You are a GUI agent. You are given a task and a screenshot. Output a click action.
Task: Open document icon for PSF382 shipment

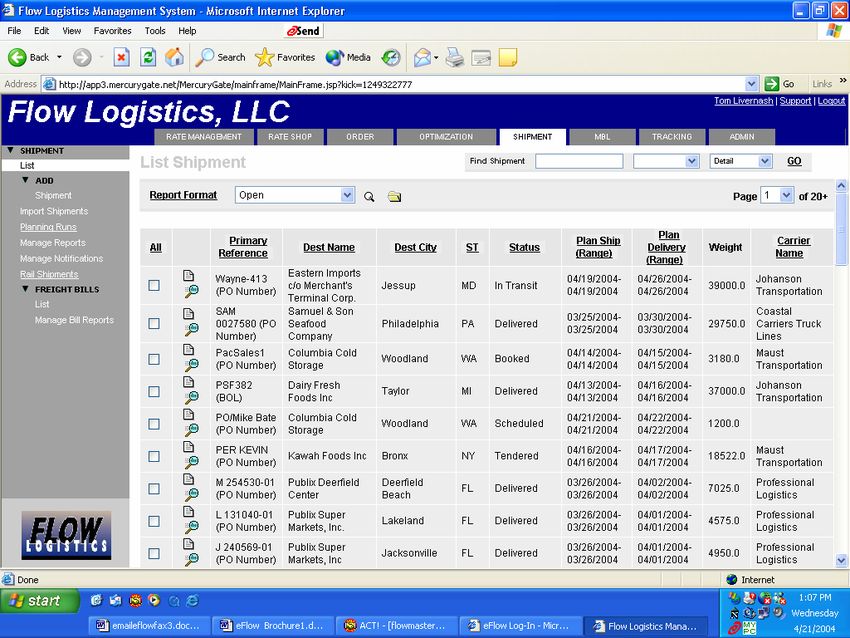click(x=189, y=382)
